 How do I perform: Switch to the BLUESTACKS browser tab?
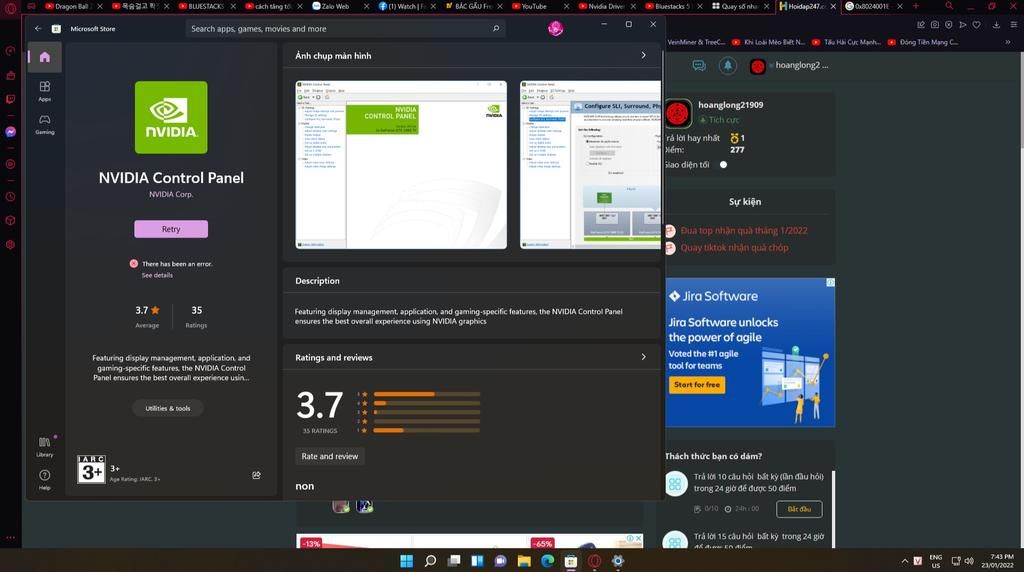coord(204,7)
